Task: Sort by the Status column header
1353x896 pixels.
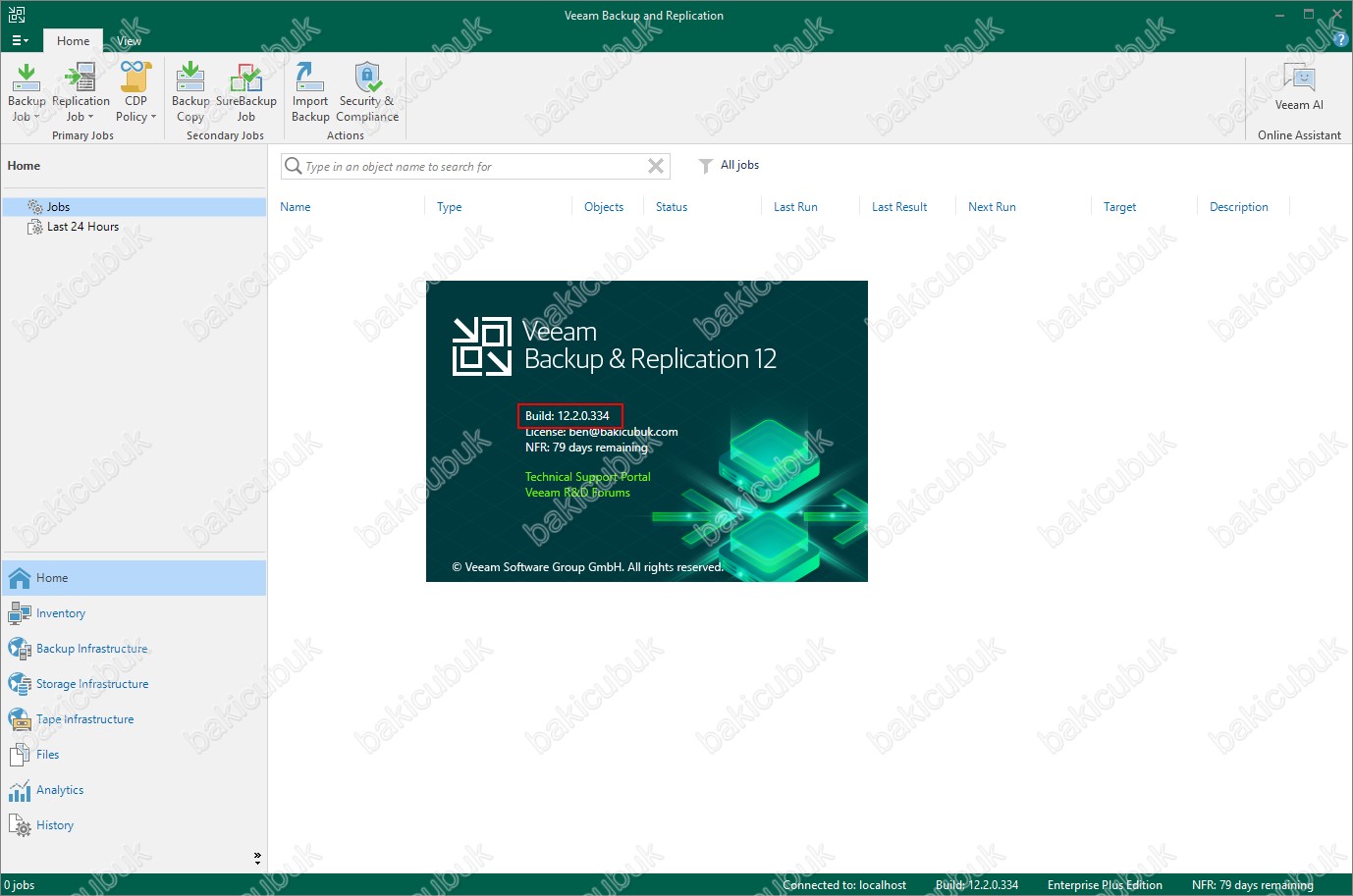Action: pyautogui.click(x=672, y=207)
